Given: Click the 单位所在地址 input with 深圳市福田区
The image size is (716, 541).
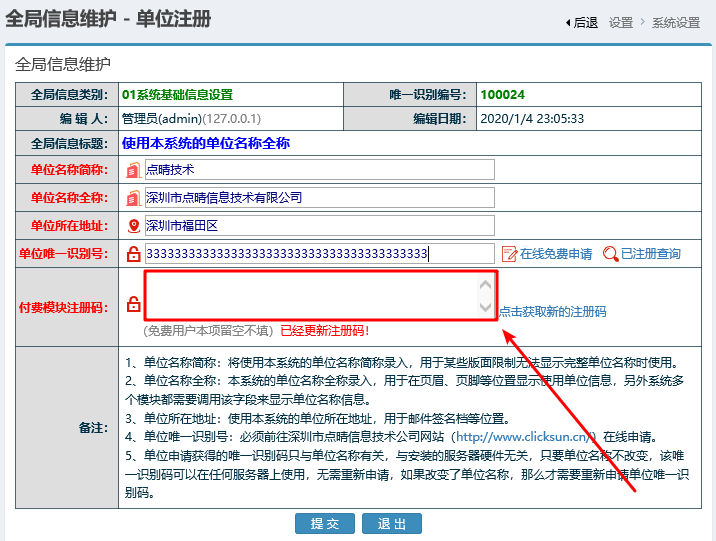Looking at the screenshot, I should pyautogui.click(x=319, y=226).
